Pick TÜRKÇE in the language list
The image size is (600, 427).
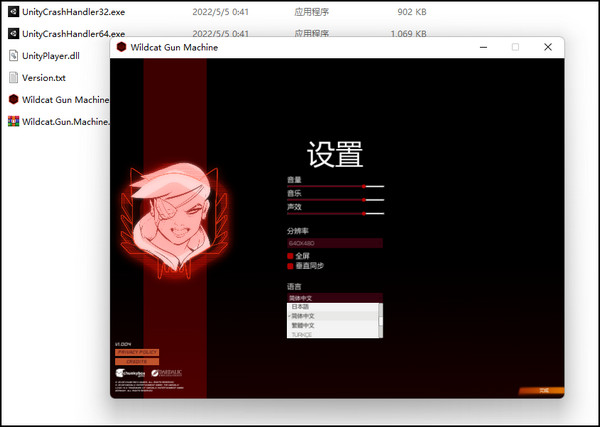pos(333,334)
